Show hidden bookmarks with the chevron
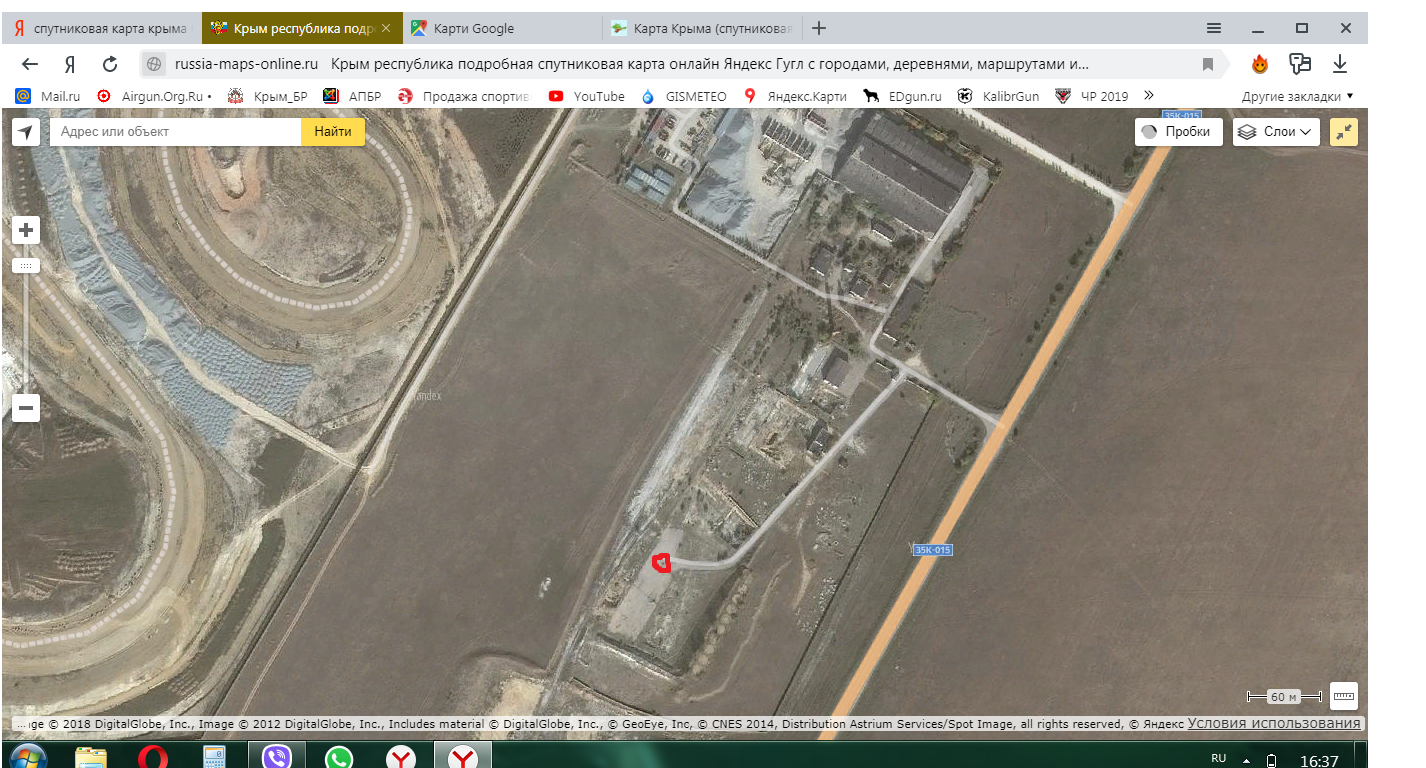The width and height of the screenshot is (1426, 768). tap(1149, 96)
